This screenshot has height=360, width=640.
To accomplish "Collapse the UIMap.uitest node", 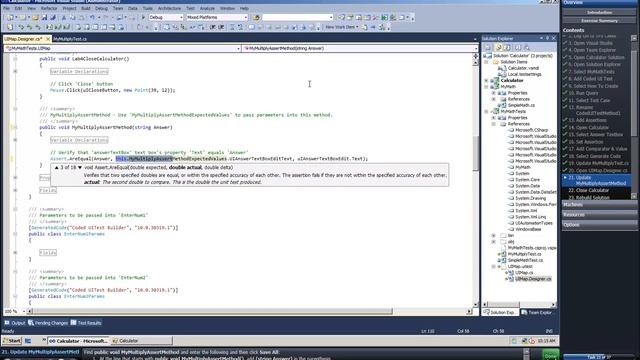I will (493, 267).
